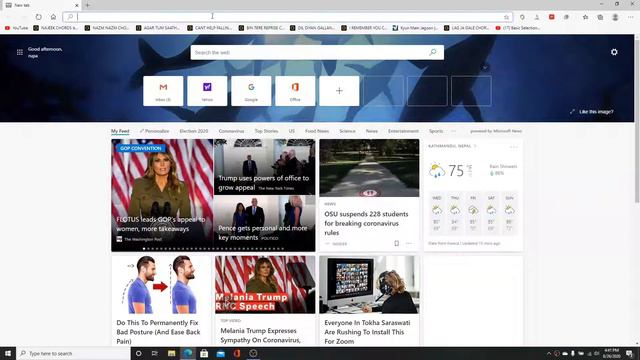Open YouTube bookmark in favorites bar

(x=16, y=28)
